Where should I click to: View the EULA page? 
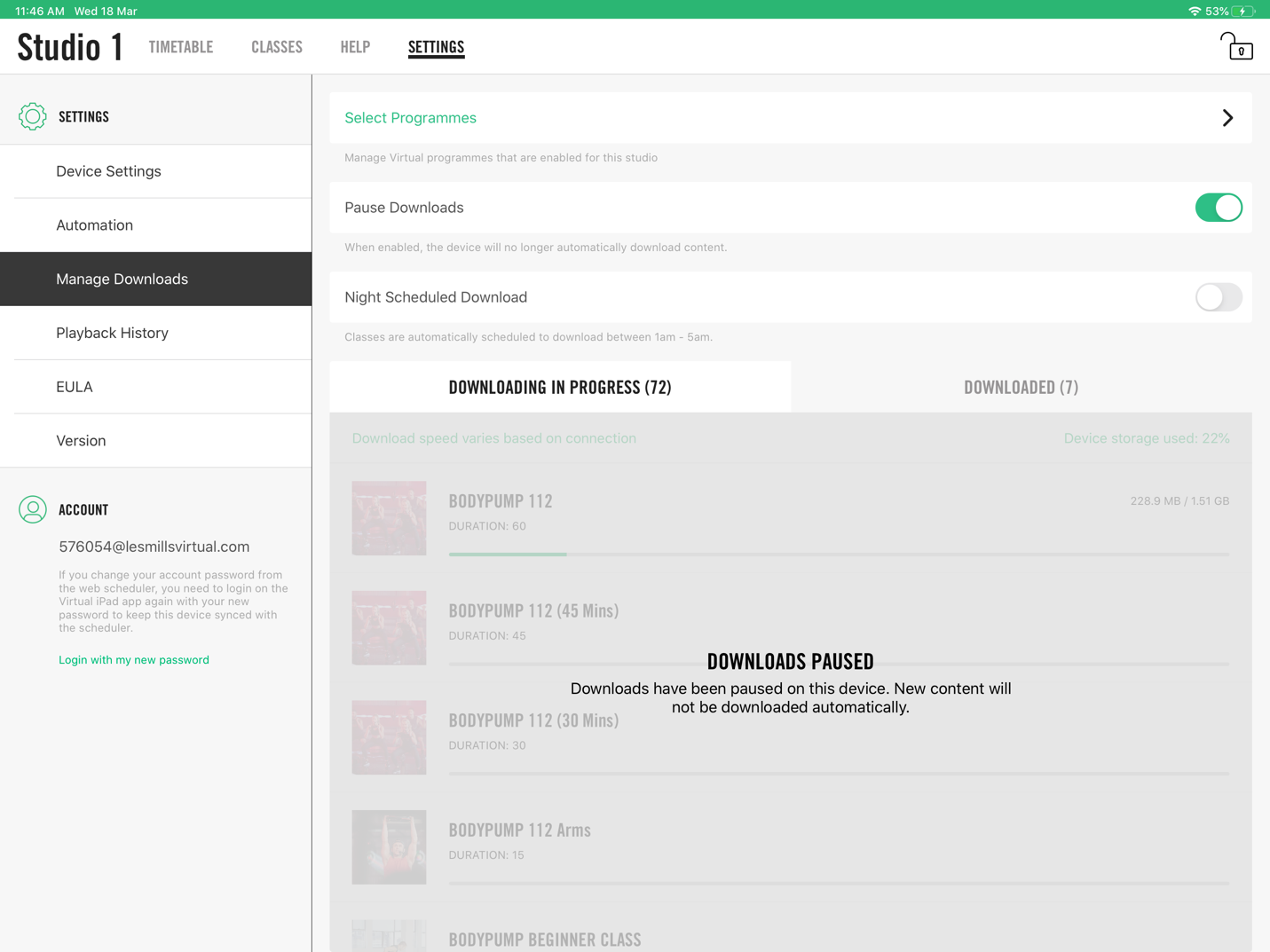tap(156, 387)
